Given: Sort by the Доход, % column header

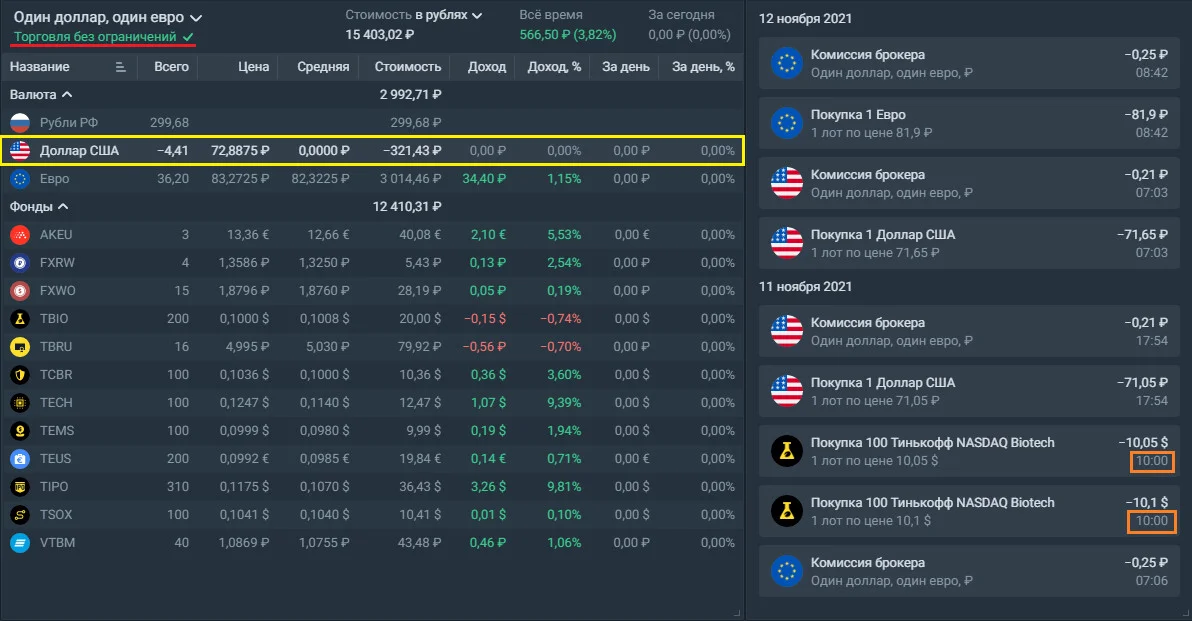Looking at the screenshot, I should pyautogui.click(x=554, y=67).
